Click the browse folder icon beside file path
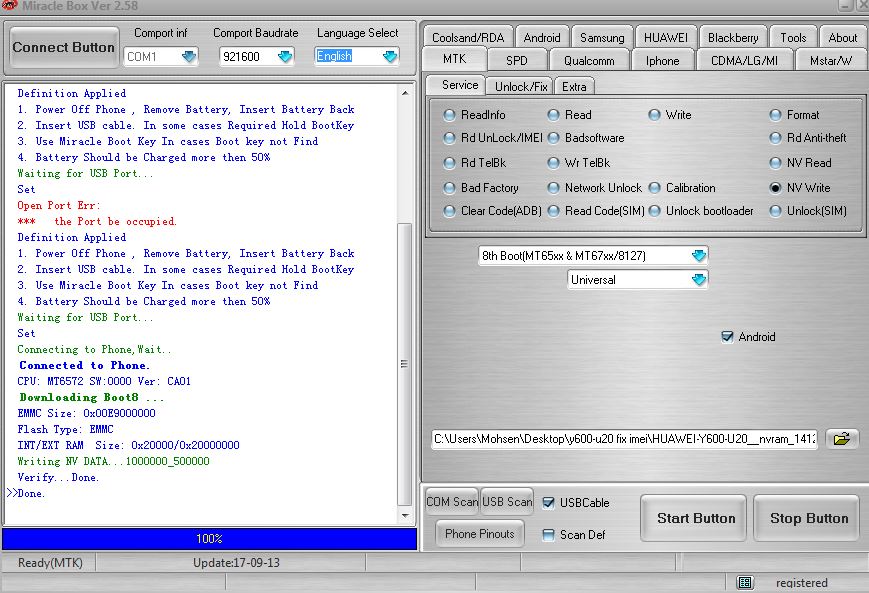 [x=841, y=439]
